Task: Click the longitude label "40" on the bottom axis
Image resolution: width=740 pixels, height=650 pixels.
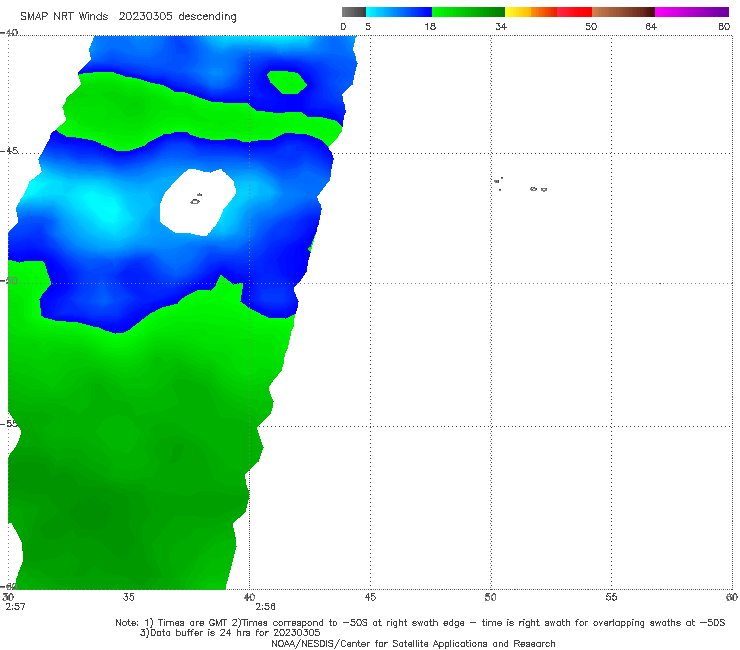Action: (249, 597)
